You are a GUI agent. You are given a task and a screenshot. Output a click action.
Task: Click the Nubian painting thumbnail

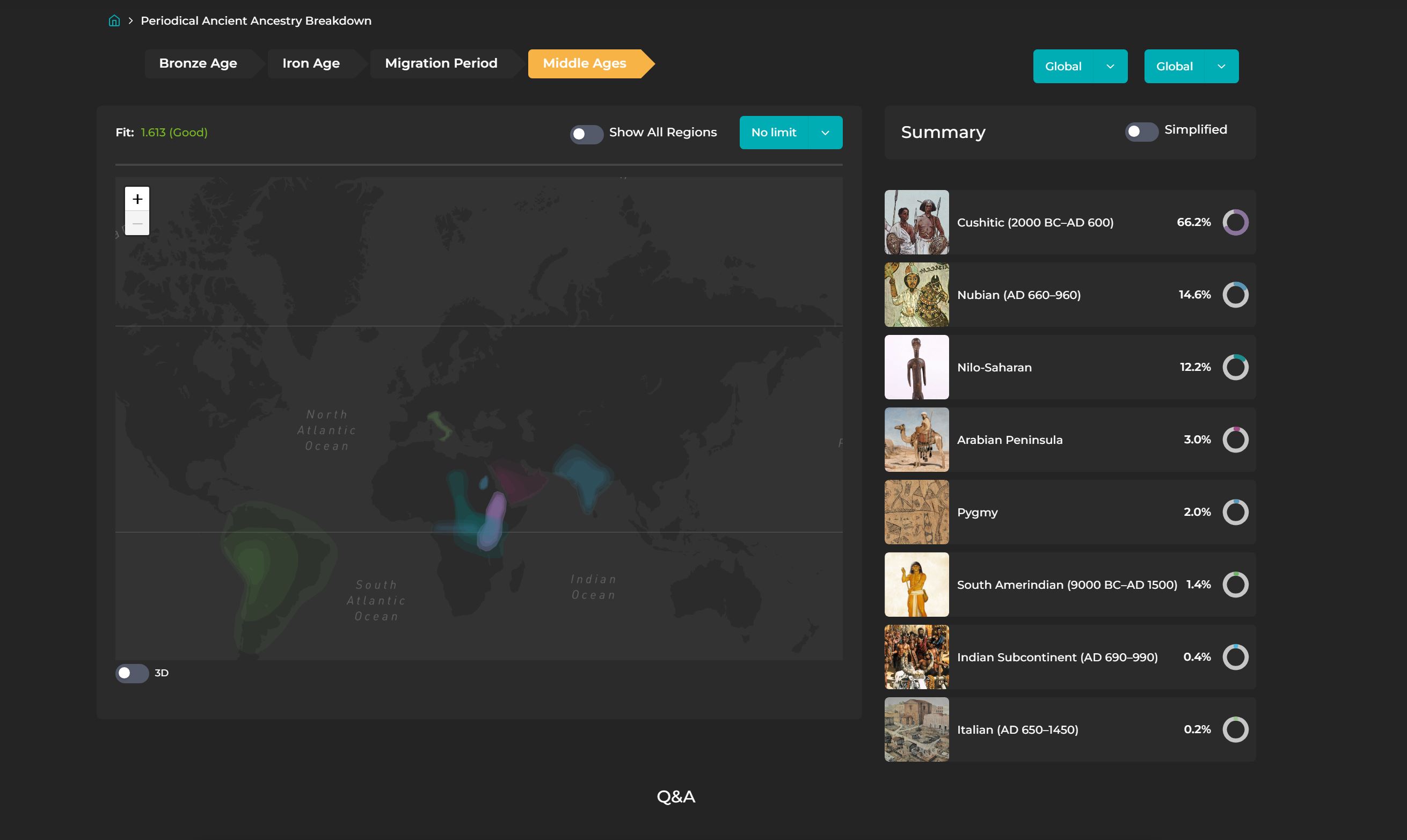(x=916, y=295)
